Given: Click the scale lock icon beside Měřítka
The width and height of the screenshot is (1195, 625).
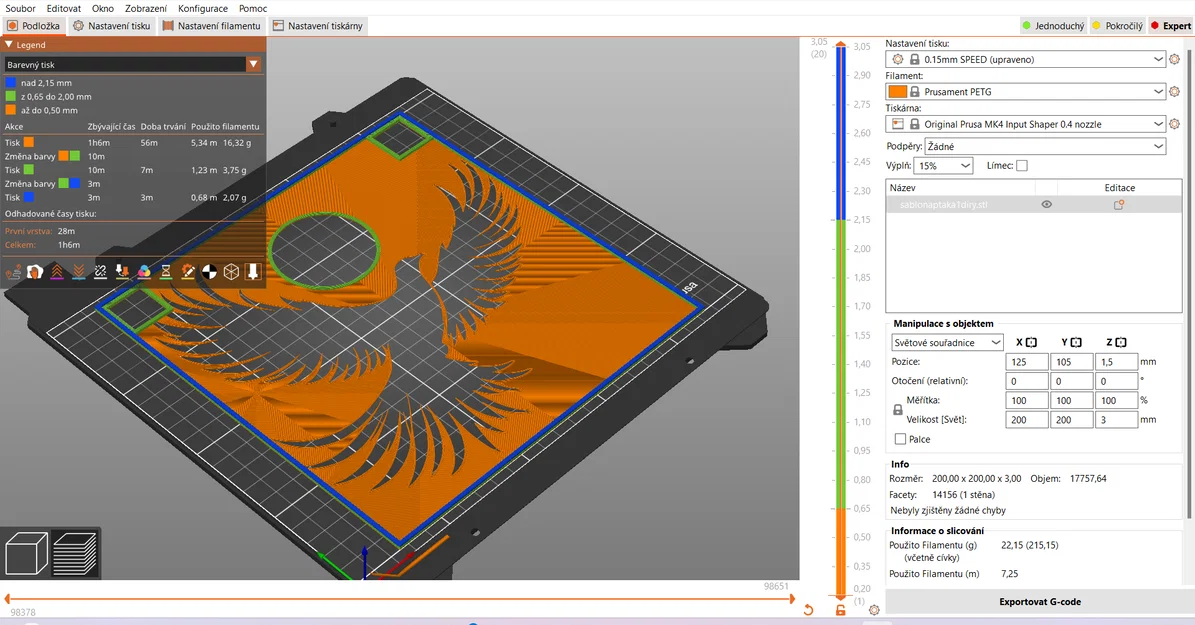Looking at the screenshot, I should 898,410.
